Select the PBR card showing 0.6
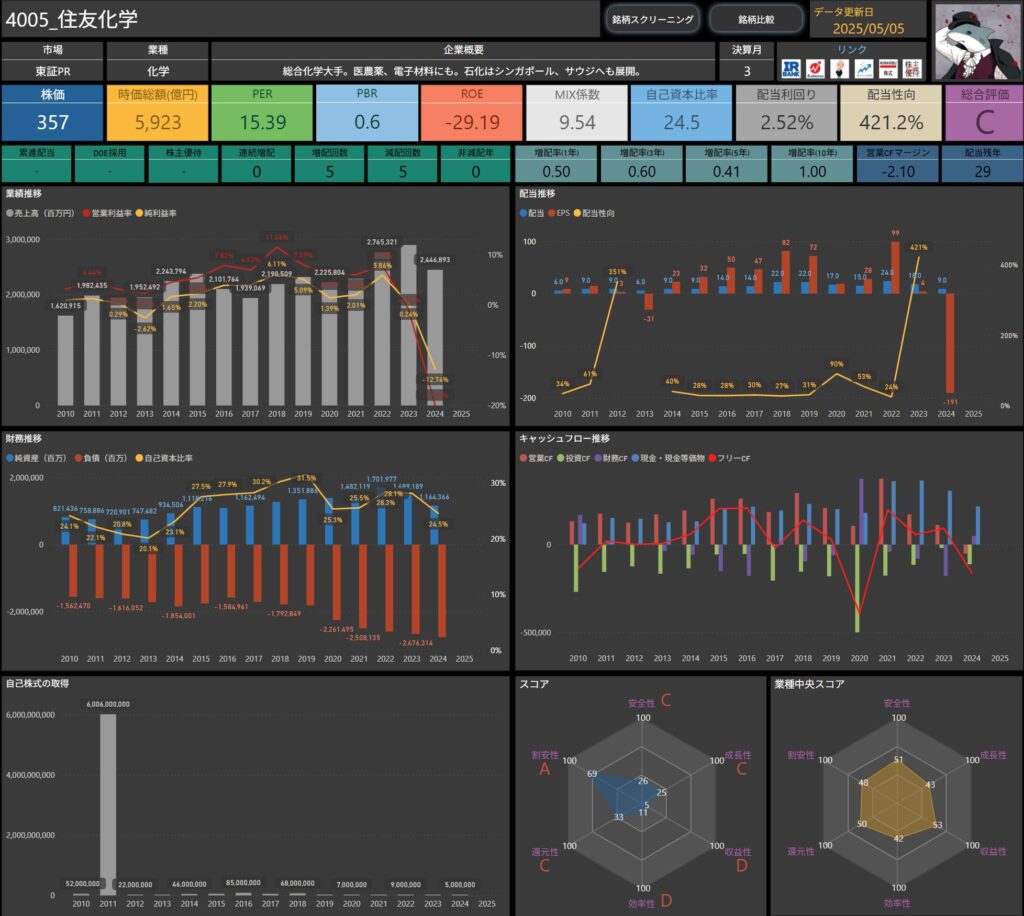This screenshot has width=1024, height=916. point(367,112)
